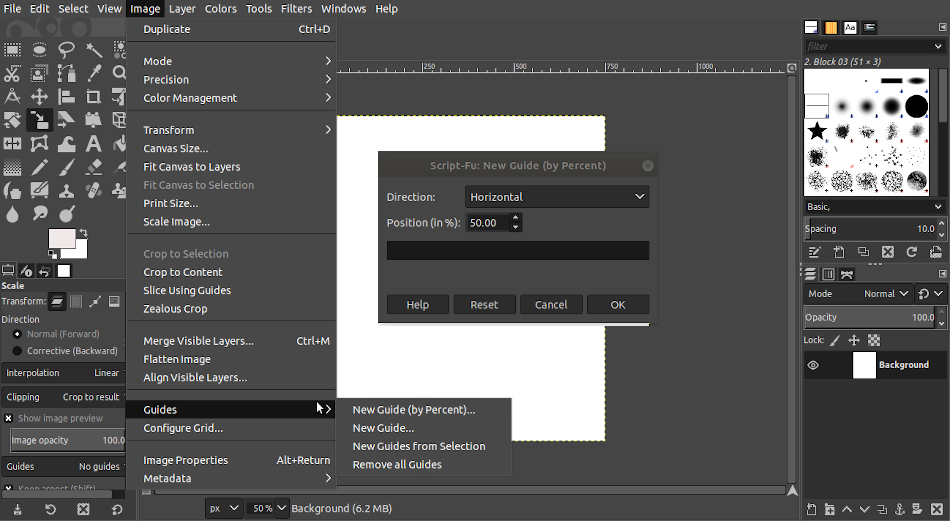Image resolution: width=950 pixels, height=521 pixels.
Task: Open the layer Mode Normal dropdown
Action: (858, 294)
